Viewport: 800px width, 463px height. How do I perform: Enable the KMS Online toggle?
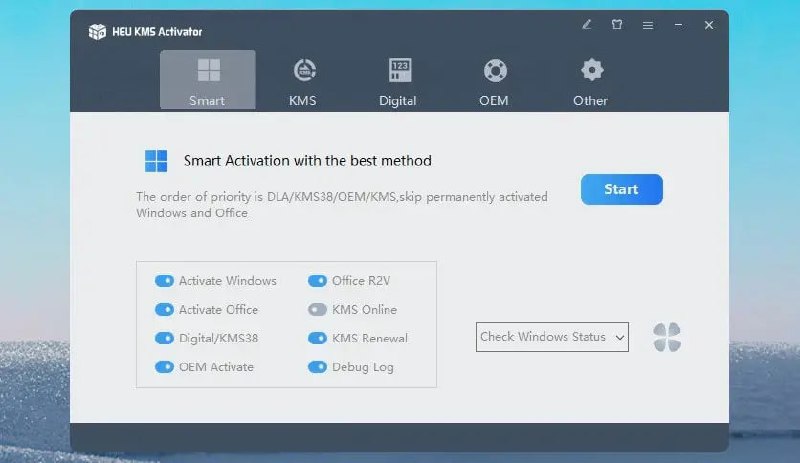[x=317, y=310]
